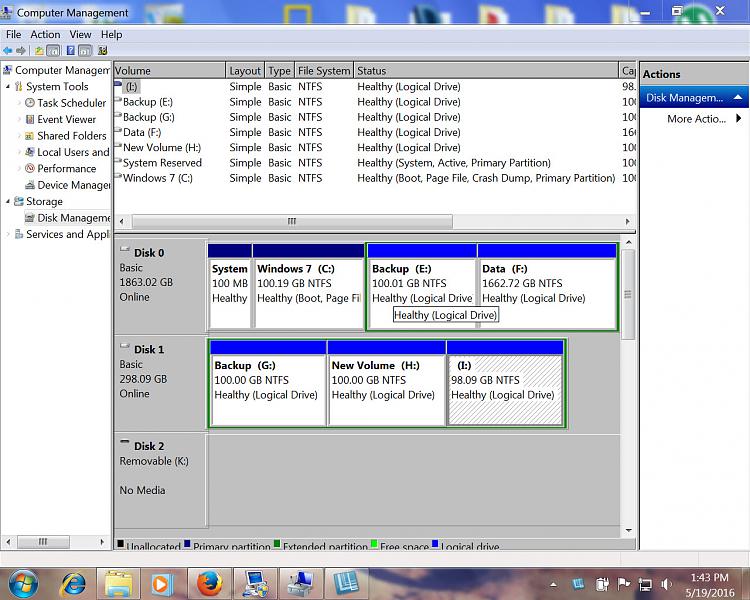The height and width of the screenshot is (600, 750).
Task: Collapse the System Tools tree node
Action: [x=8, y=87]
